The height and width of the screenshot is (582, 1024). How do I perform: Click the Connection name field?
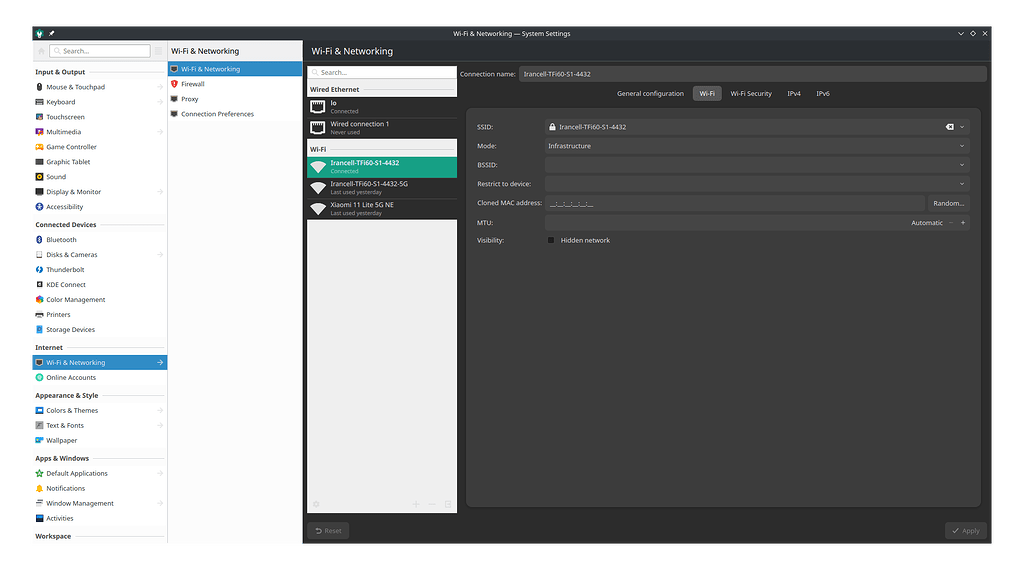(752, 74)
